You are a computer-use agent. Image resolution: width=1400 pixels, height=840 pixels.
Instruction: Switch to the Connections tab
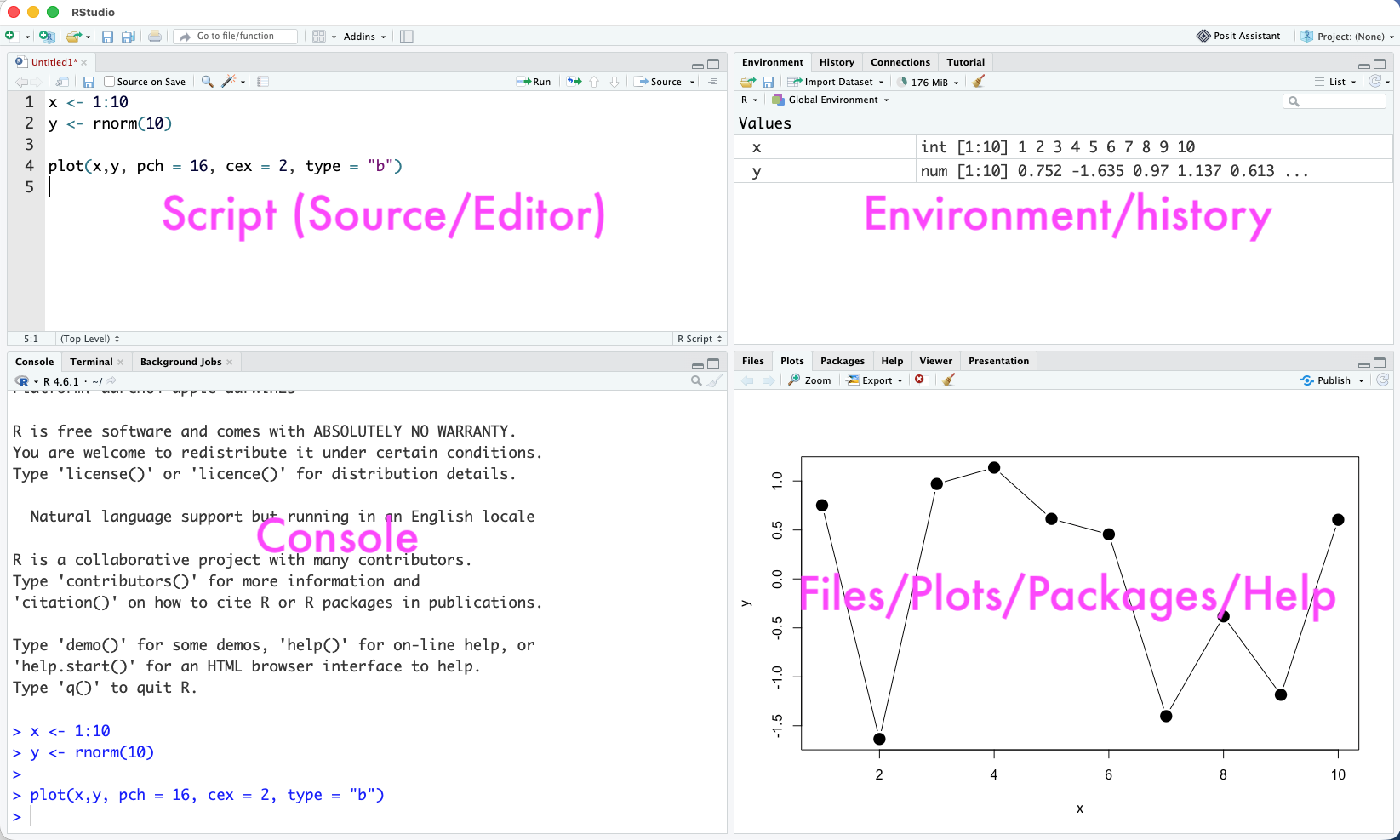click(x=900, y=62)
